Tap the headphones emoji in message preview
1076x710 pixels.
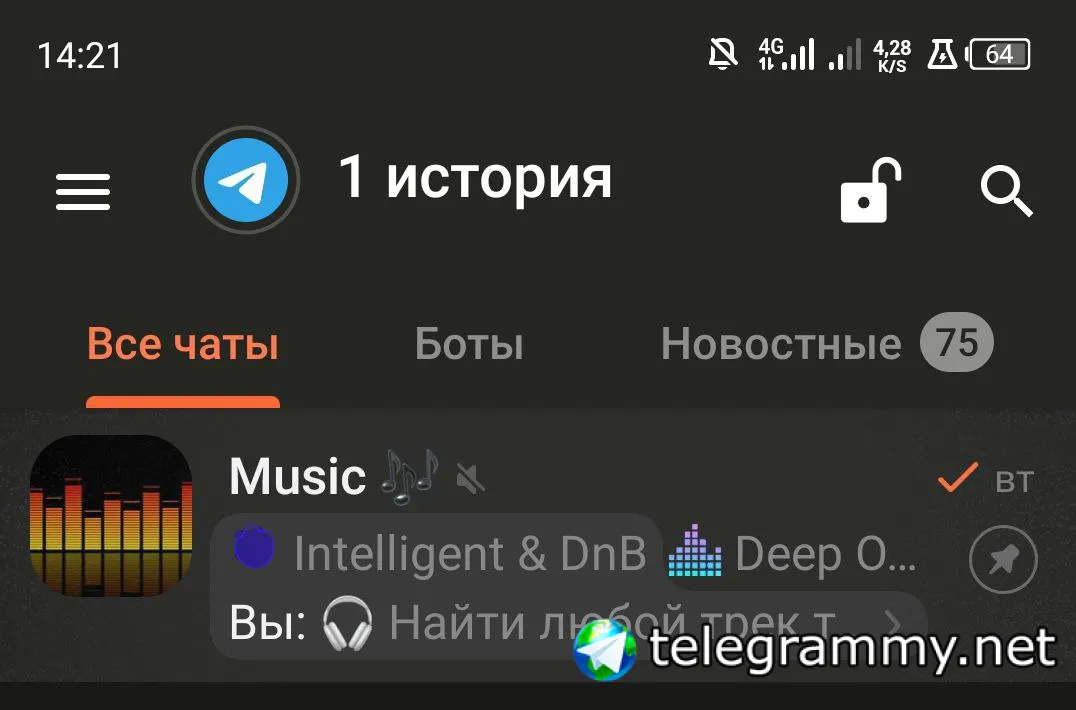tap(348, 623)
